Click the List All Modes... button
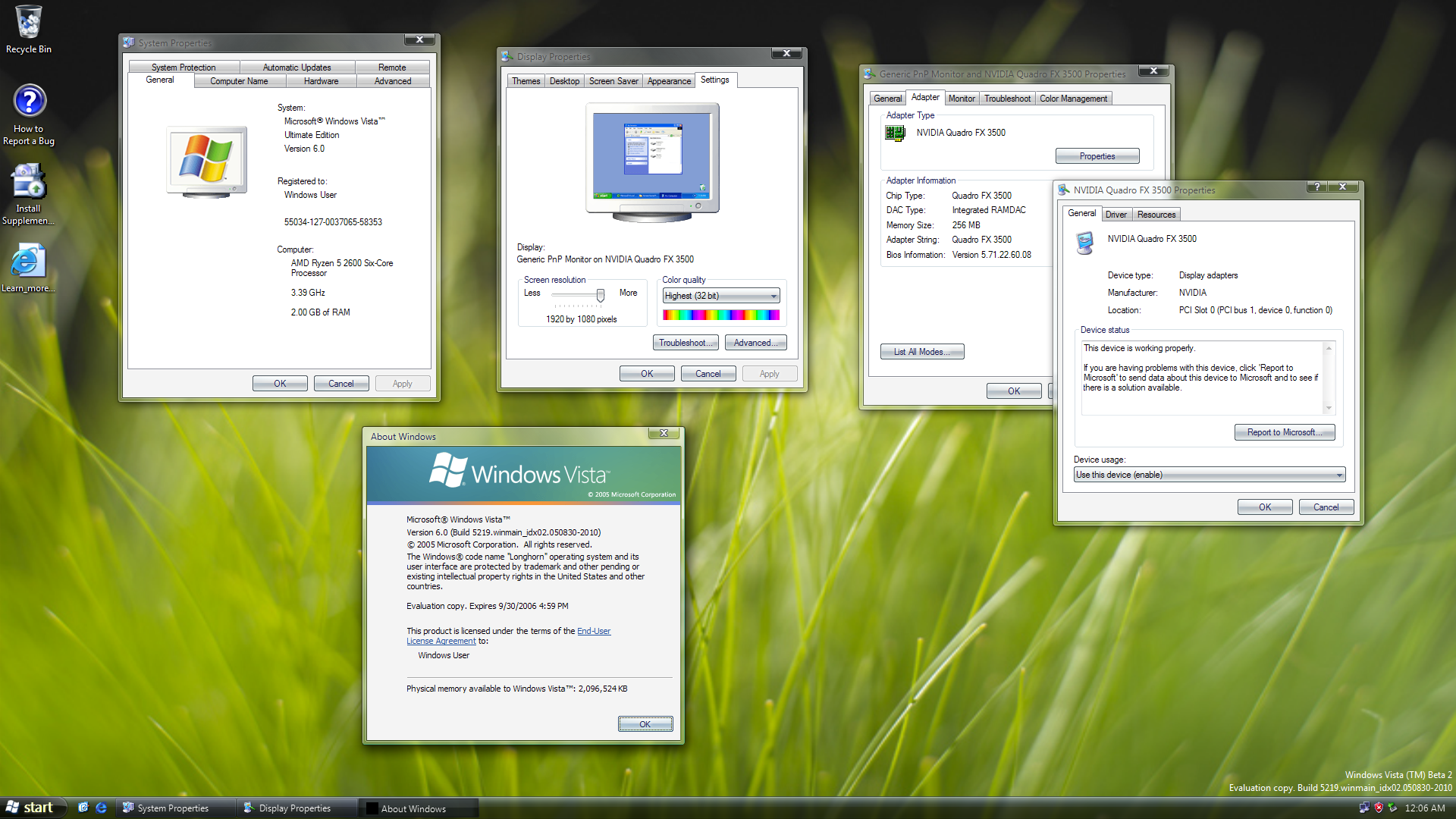The image size is (1456, 819). (x=922, y=352)
